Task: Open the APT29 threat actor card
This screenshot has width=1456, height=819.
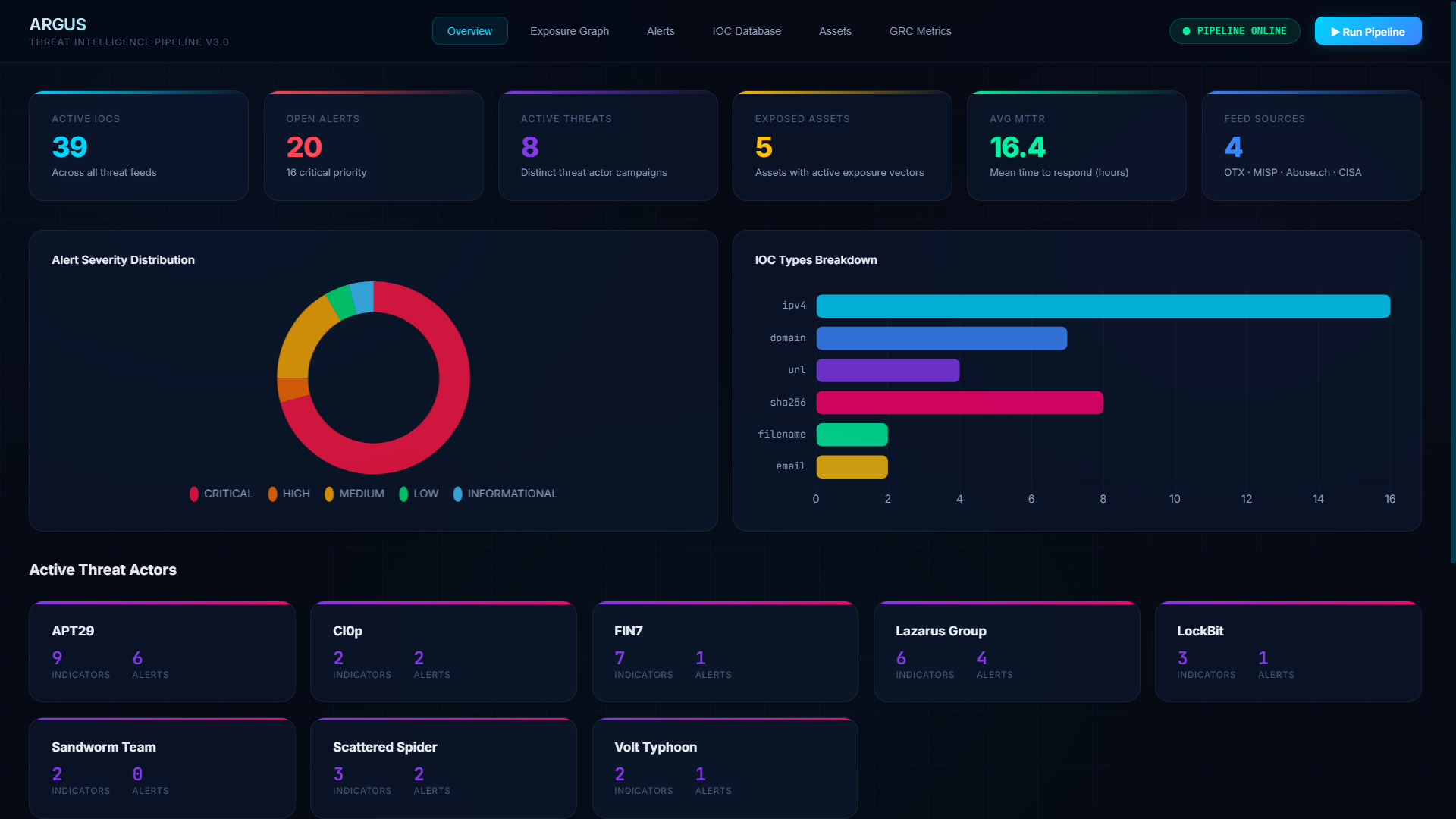Action: tap(162, 651)
